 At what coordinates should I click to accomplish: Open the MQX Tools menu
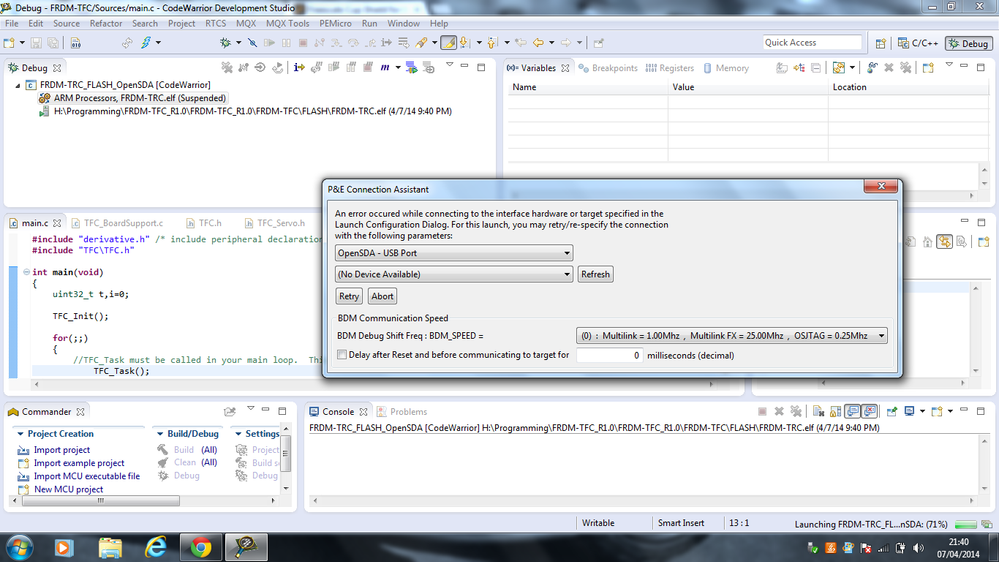pyautogui.click(x=287, y=24)
